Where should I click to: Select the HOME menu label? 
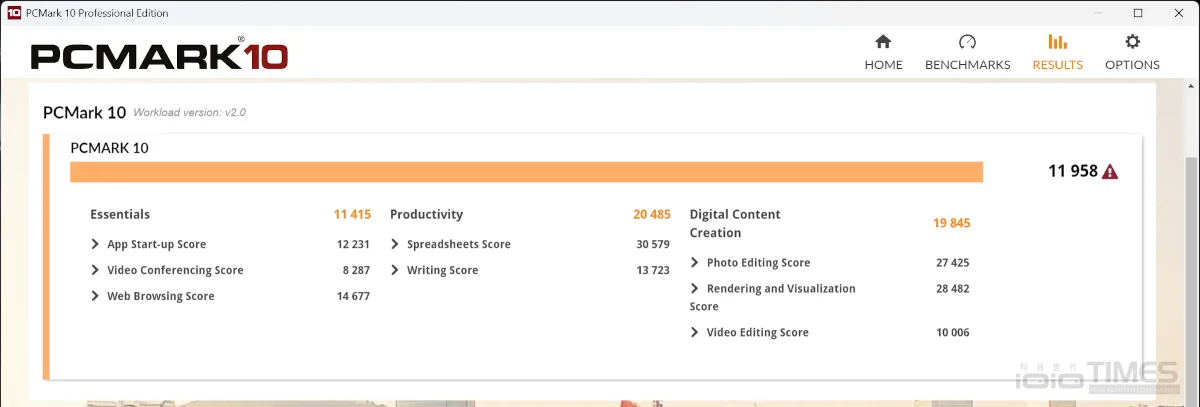883,65
